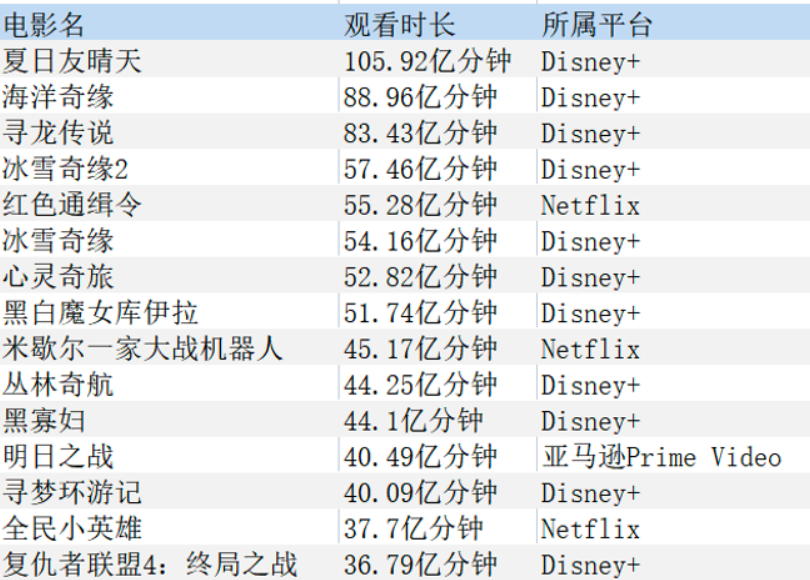Image resolution: width=810 pixels, height=580 pixels.
Task: Select the 亚马逊Prime Video platform cell
Action: tap(661, 457)
